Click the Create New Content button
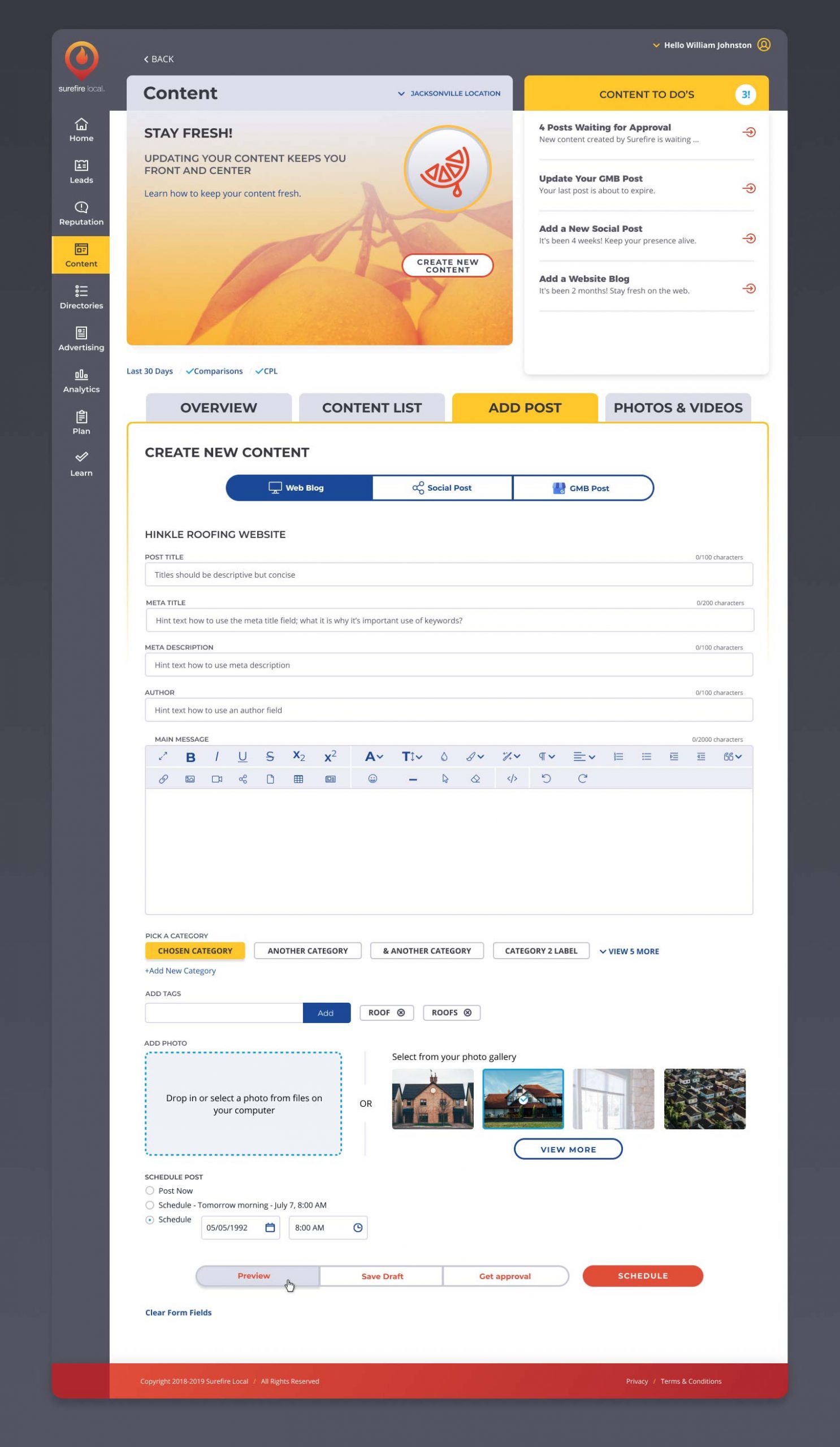Viewport: 840px width, 1447px height. point(447,265)
